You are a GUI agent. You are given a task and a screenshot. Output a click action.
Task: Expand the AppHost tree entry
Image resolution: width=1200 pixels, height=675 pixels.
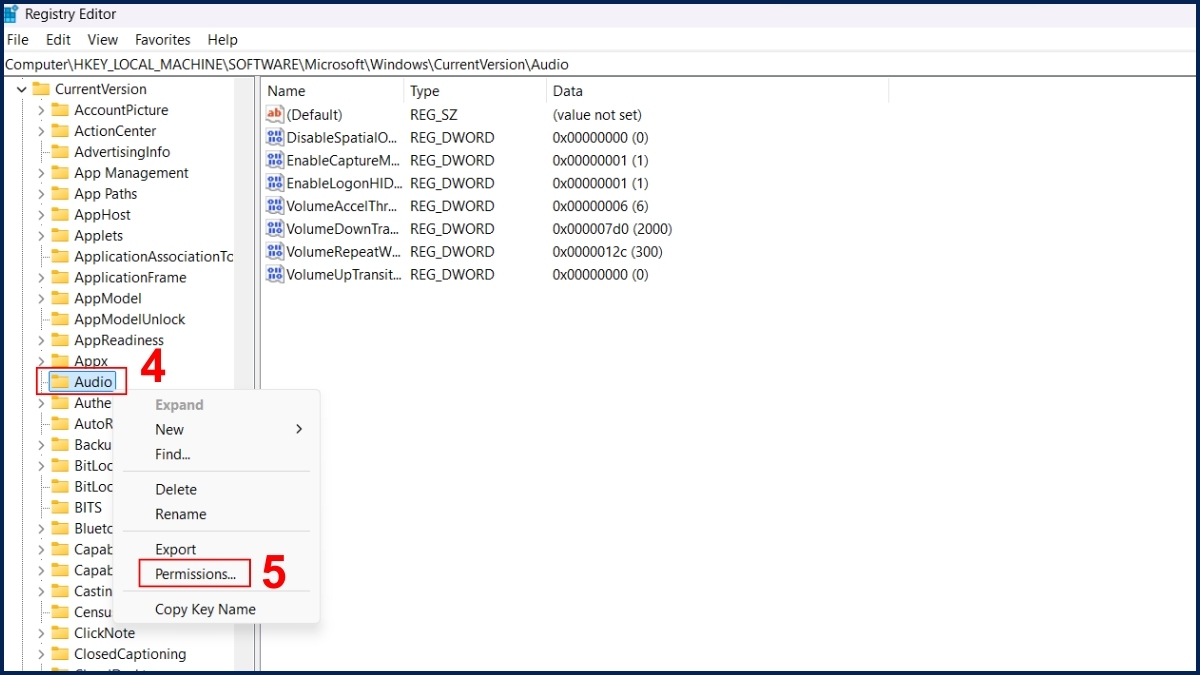click(40, 214)
